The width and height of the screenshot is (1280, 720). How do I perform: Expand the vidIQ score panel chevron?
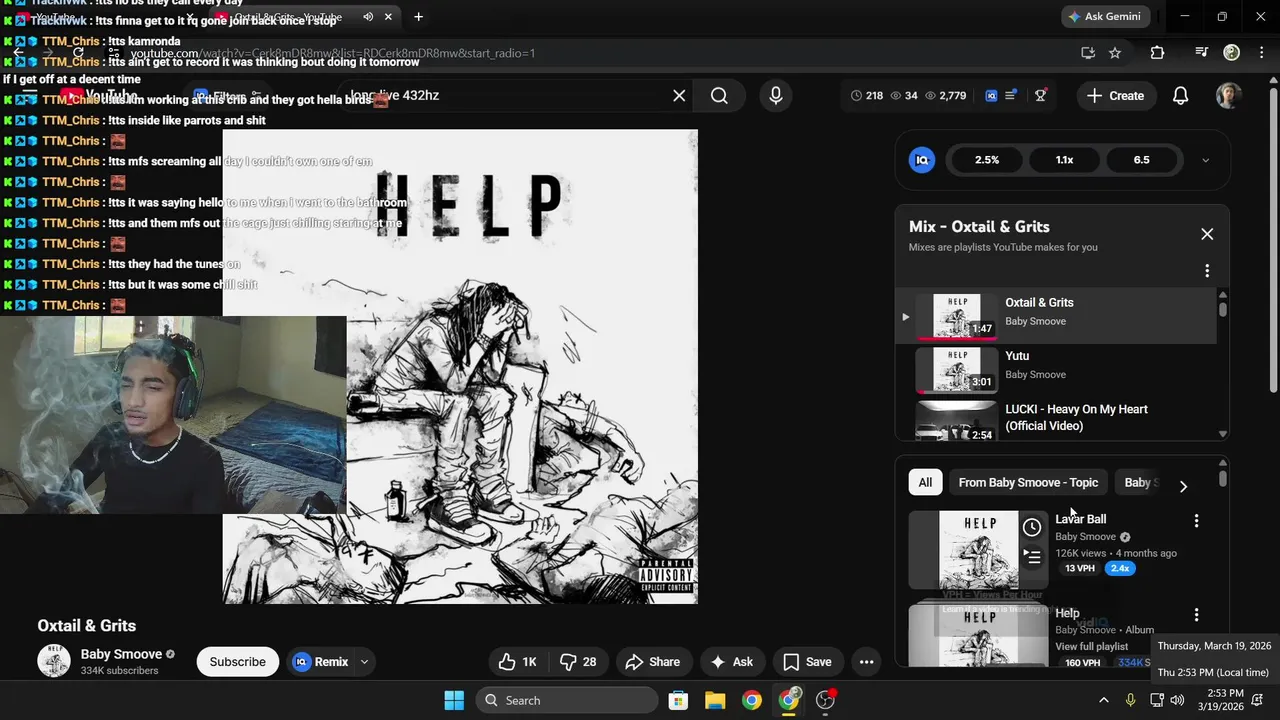pyautogui.click(x=1205, y=160)
